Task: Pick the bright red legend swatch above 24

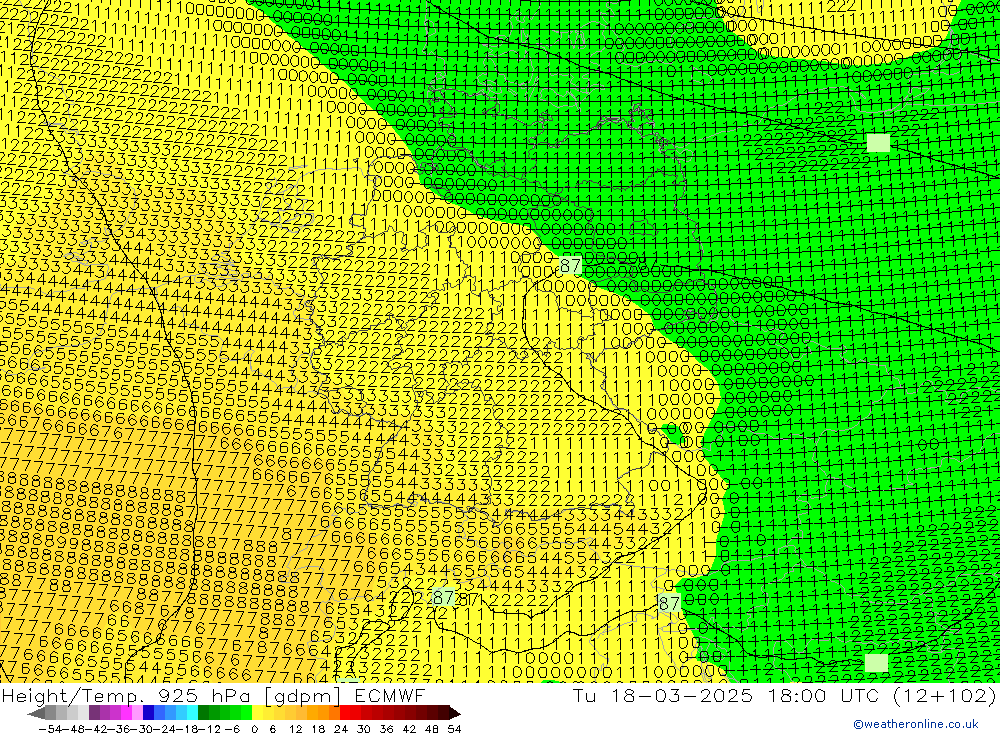Action: [x=345, y=713]
